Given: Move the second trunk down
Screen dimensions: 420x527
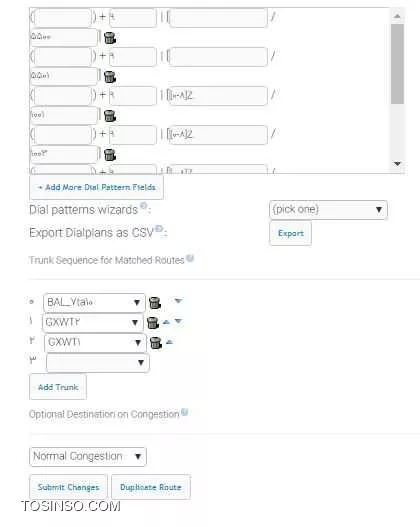Looking at the screenshot, I should [178, 321].
